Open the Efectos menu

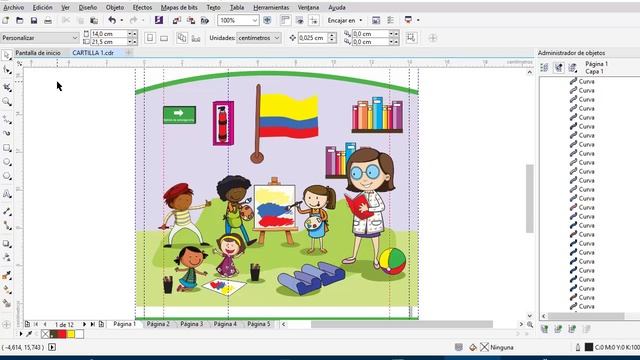point(142,7)
